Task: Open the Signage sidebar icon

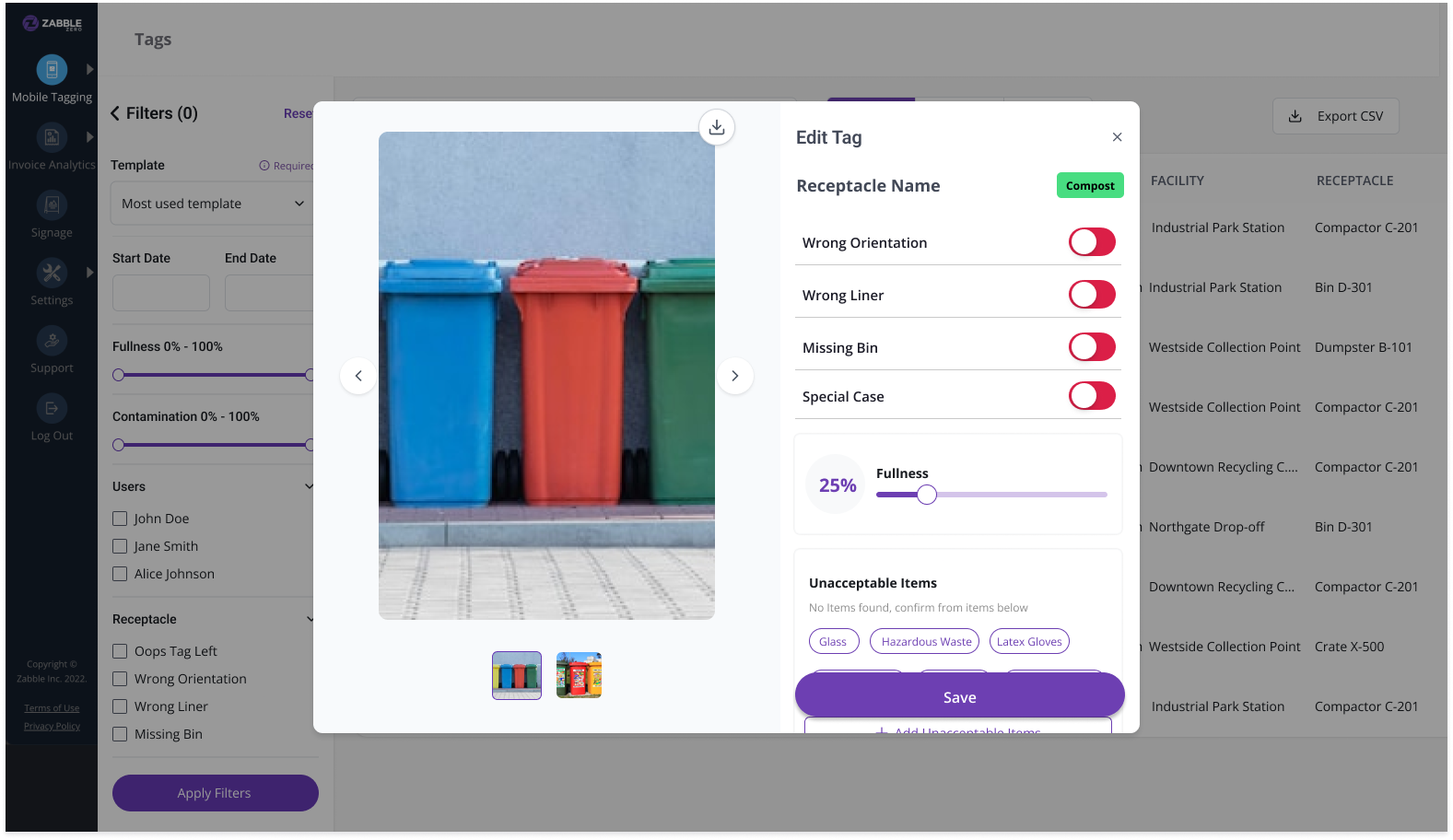Action: click(52, 205)
